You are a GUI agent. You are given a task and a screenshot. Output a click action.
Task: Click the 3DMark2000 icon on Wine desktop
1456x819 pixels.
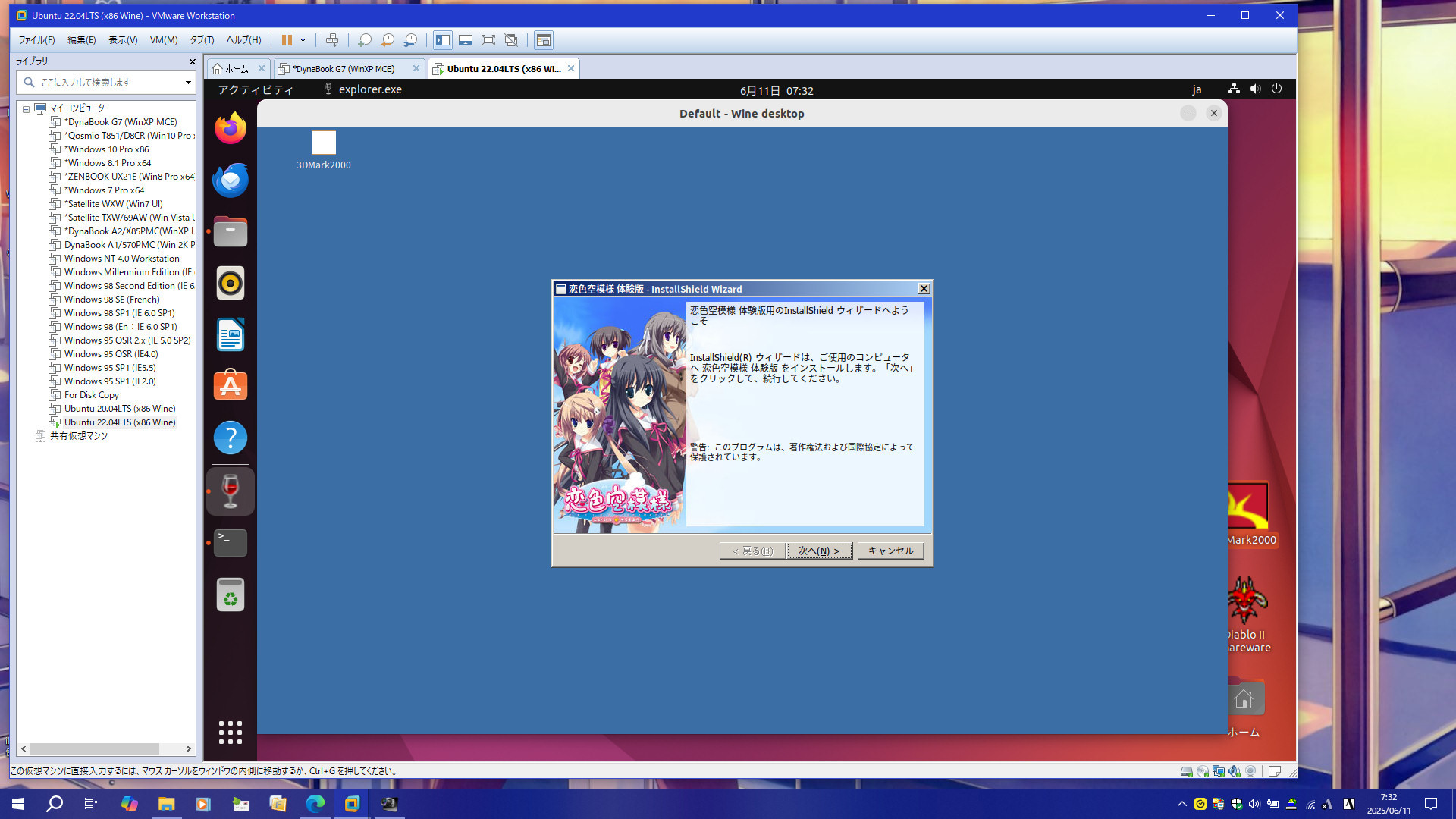324,150
